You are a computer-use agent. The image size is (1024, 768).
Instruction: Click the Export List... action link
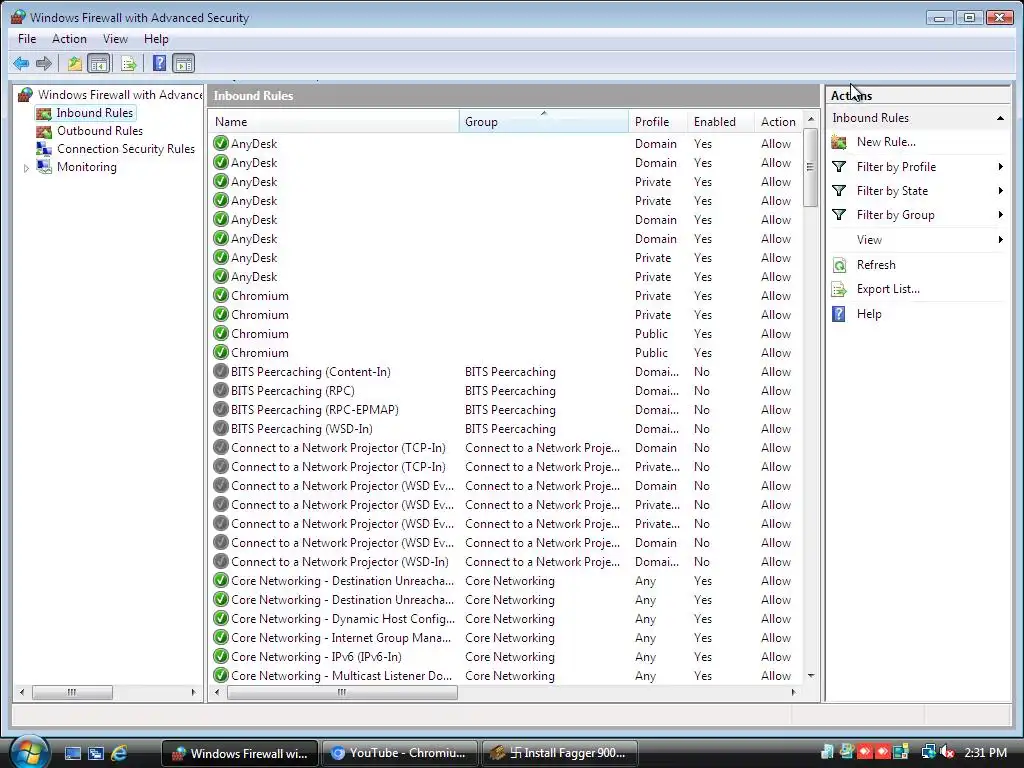(x=888, y=289)
